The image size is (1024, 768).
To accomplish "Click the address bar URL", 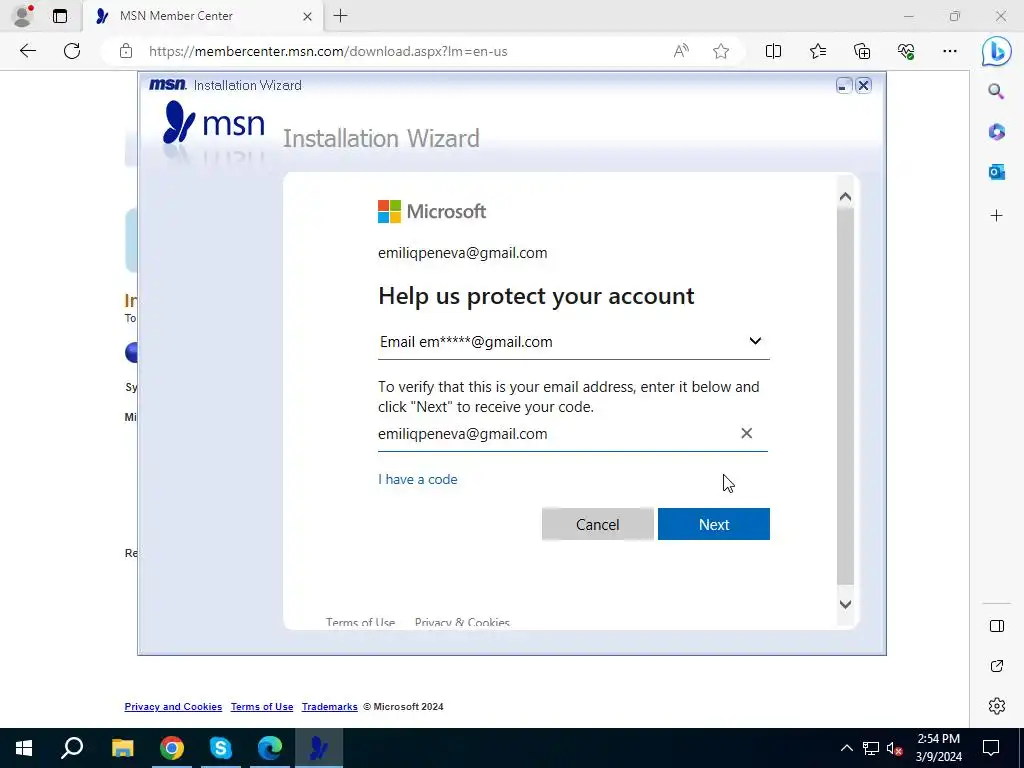I will 328,51.
